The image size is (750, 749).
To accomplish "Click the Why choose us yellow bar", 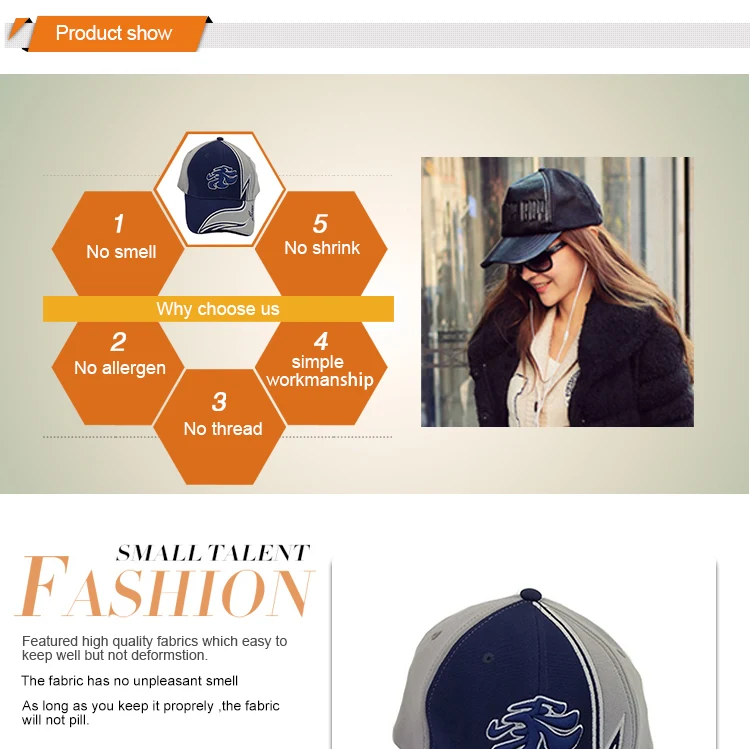I will pos(218,309).
